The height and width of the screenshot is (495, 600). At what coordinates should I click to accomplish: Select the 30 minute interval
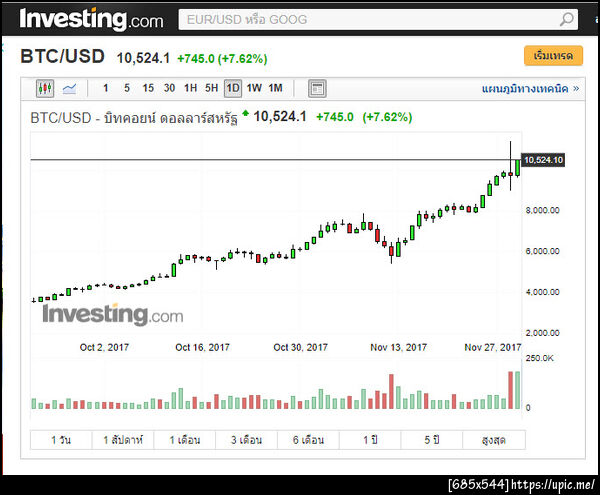(169, 88)
